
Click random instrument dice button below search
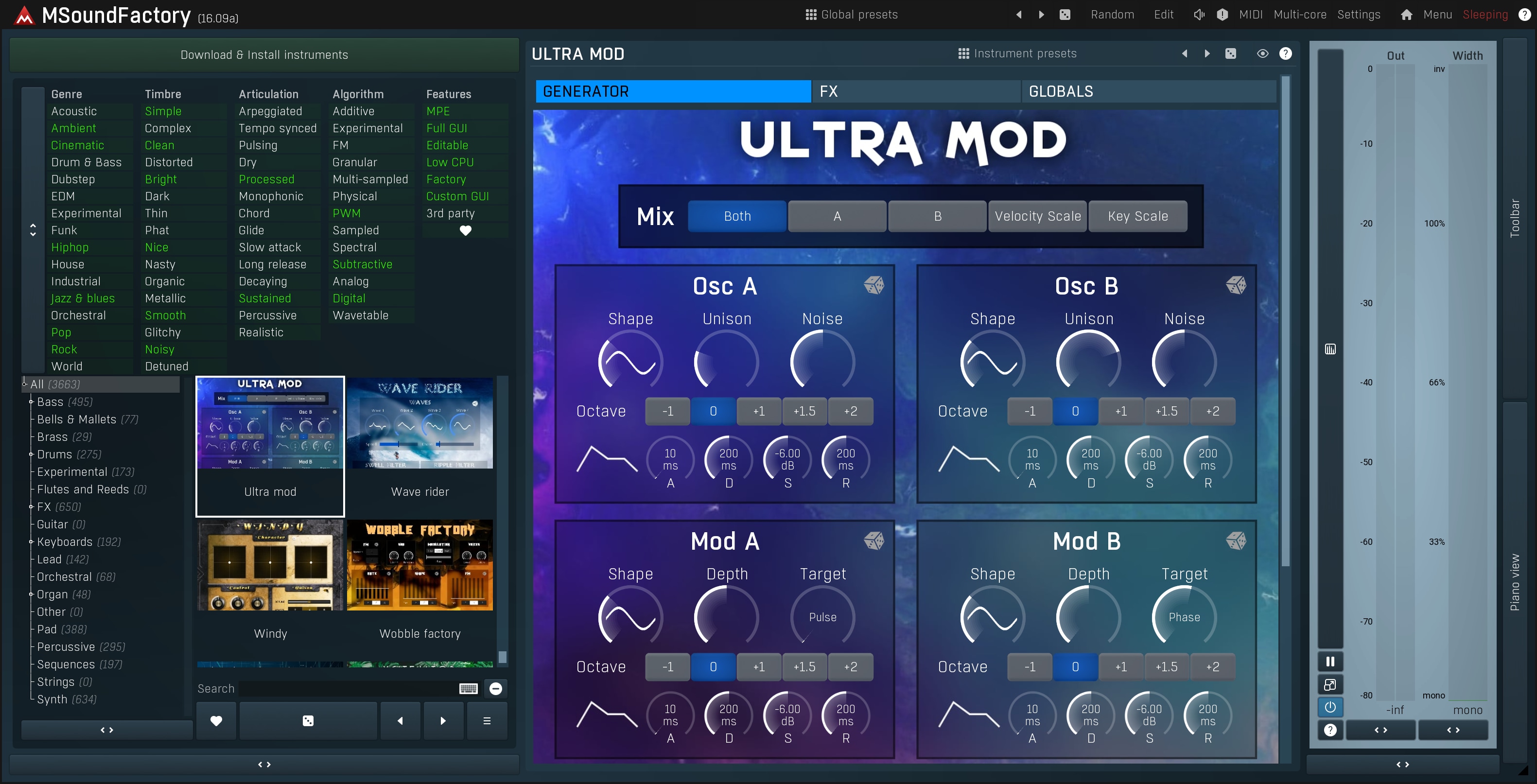tap(308, 721)
